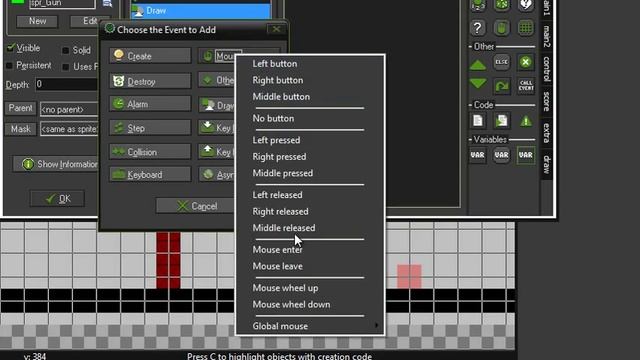This screenshot has height=360, width=640.
Task: Add the Comment warning triangle icon
Action: 526,120
